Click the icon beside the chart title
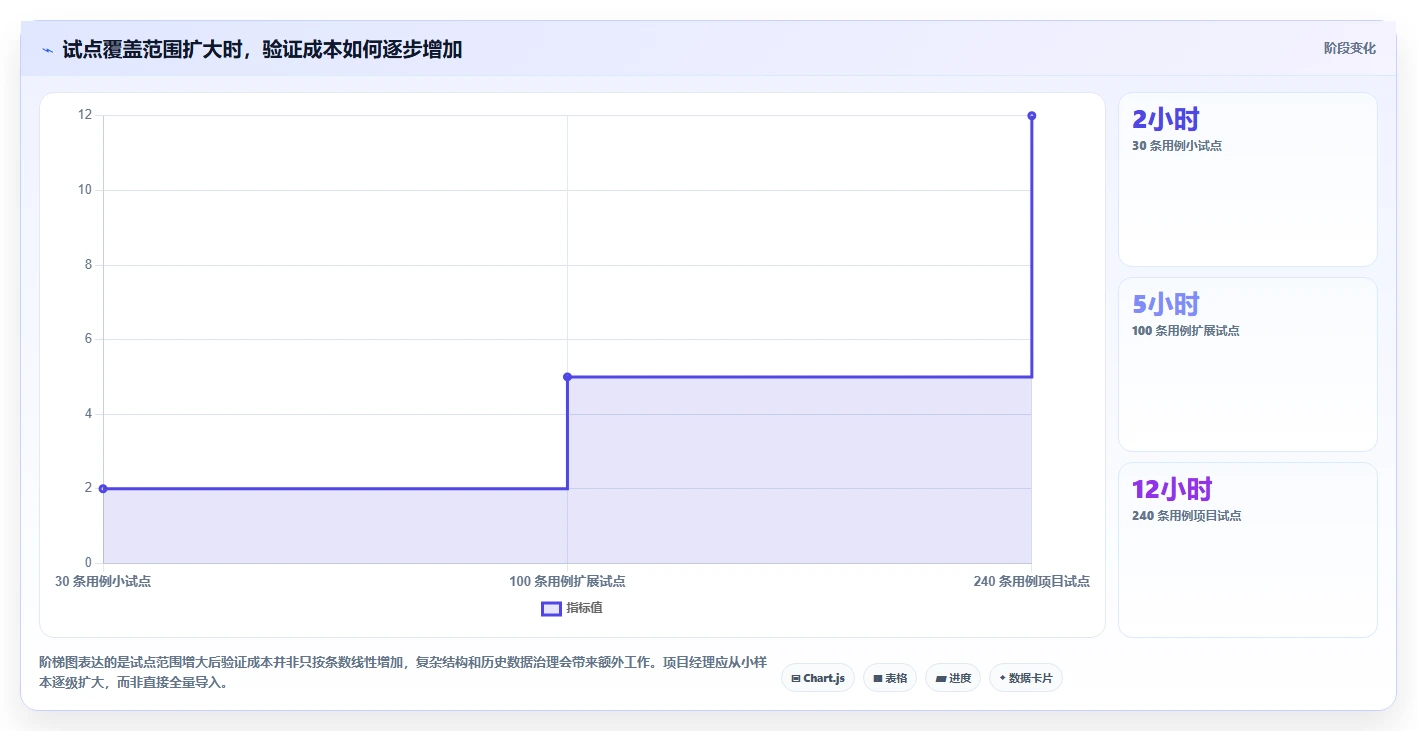Screen dimensions: 1417x731 (47, 49)
